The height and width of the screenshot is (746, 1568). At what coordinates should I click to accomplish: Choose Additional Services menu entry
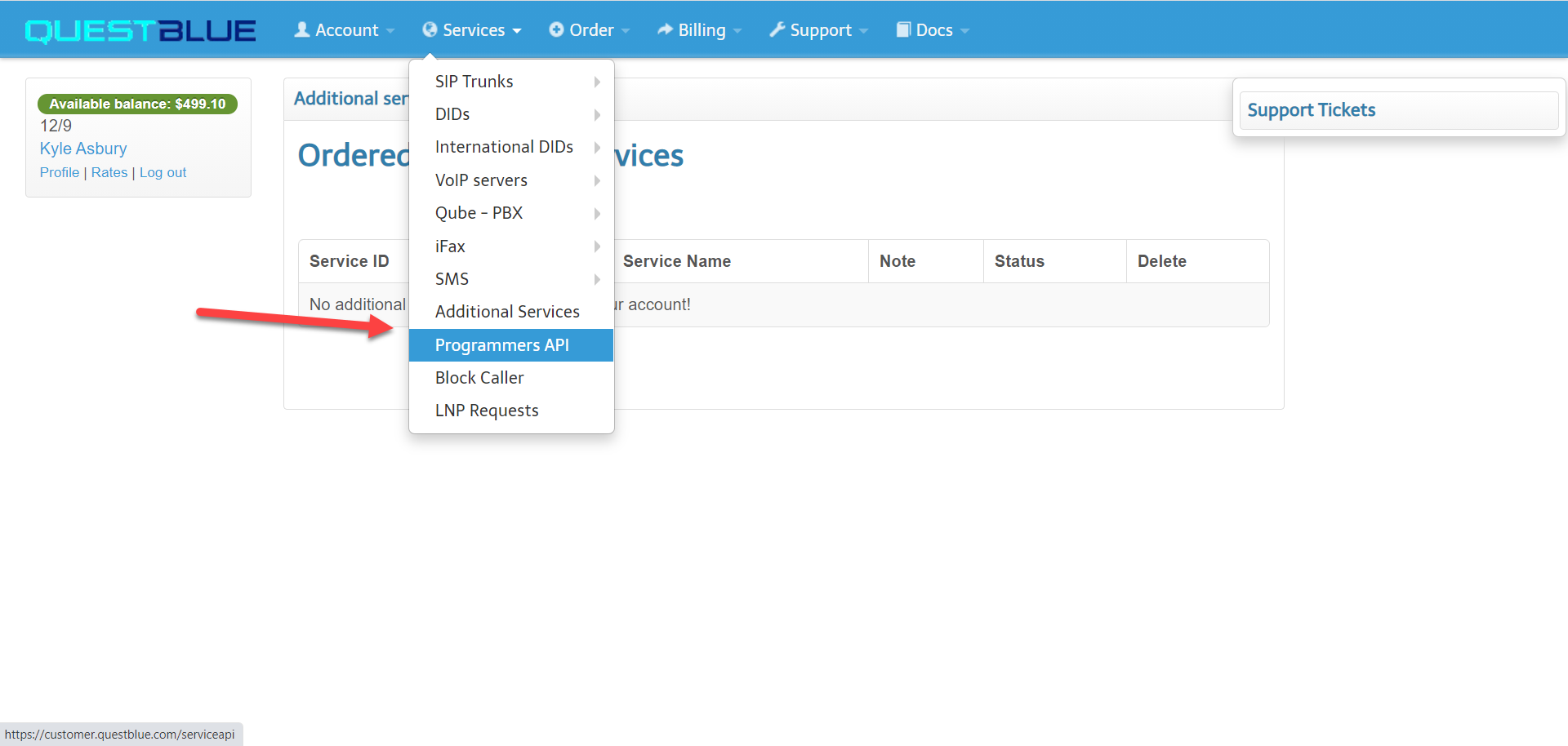pos(511,312)
